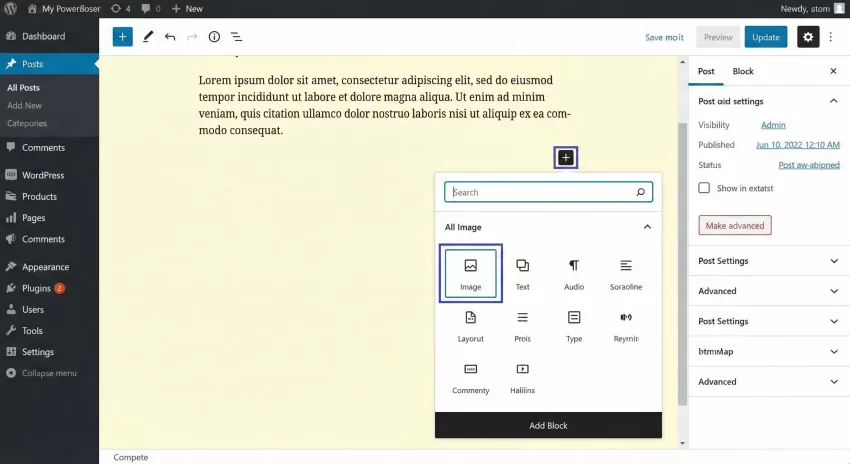Click the Add Block button

548,426
